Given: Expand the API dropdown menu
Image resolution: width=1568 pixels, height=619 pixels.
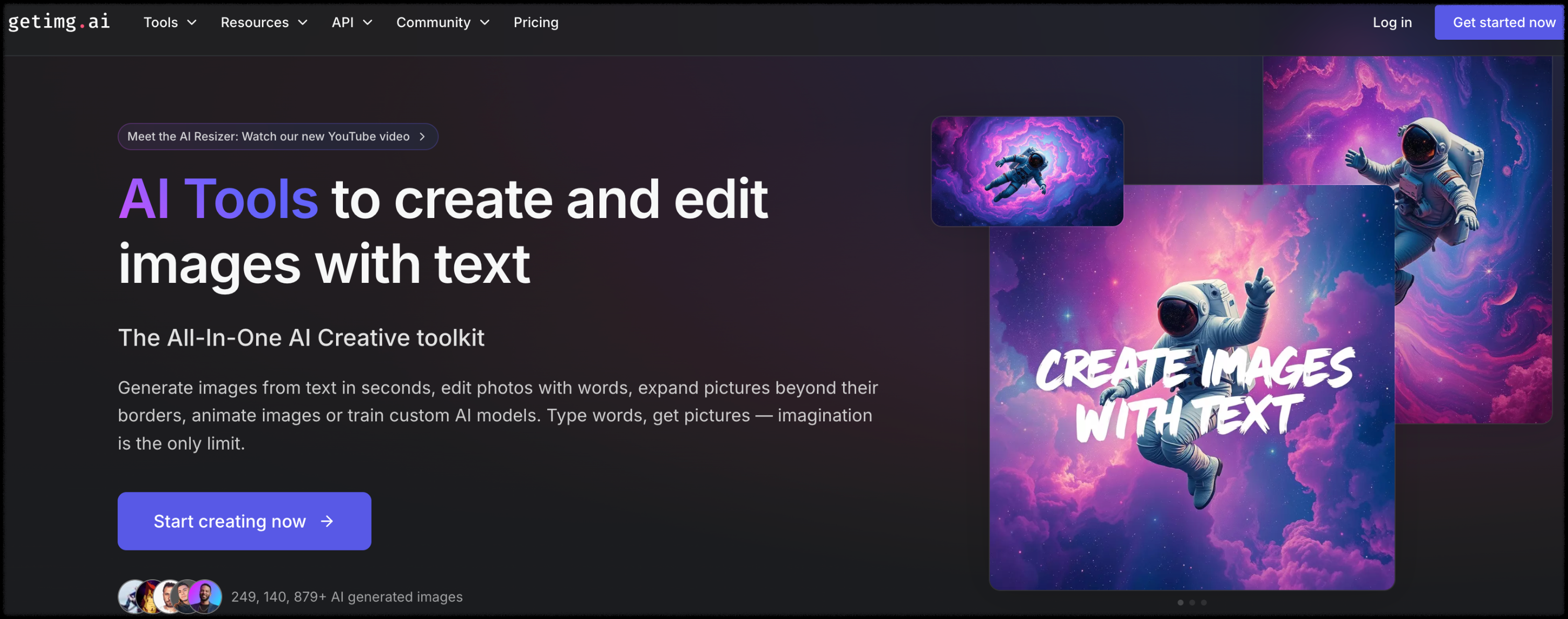Looking at the screenshot, I should click(x=352, y=22).
